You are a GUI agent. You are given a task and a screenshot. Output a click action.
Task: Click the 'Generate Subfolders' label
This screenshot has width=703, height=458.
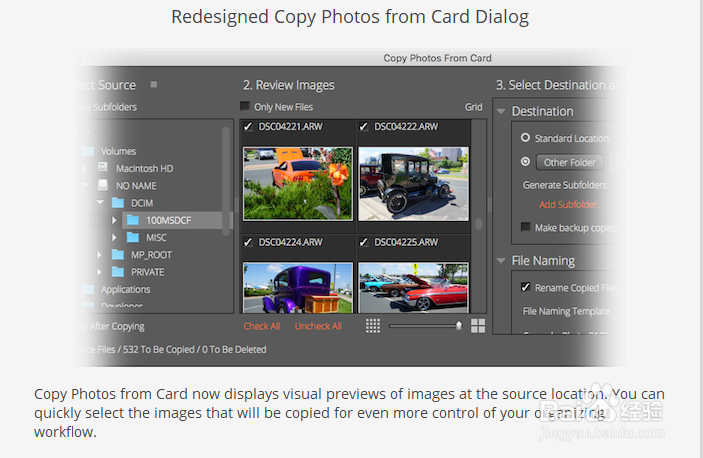pyautogui.click(x=564, y=185)
